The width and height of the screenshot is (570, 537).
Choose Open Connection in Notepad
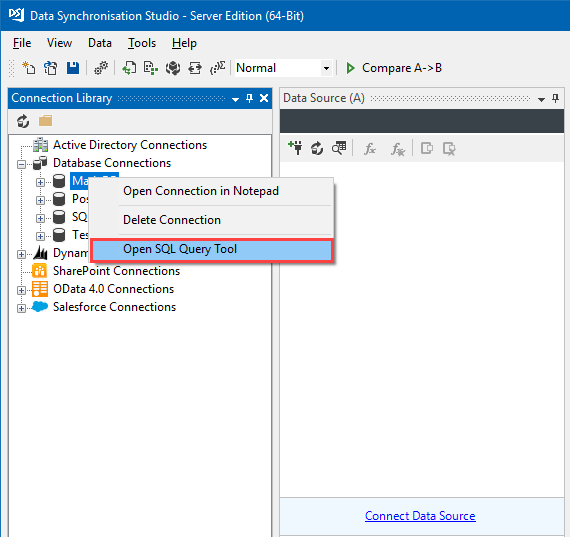pos(212,191)
